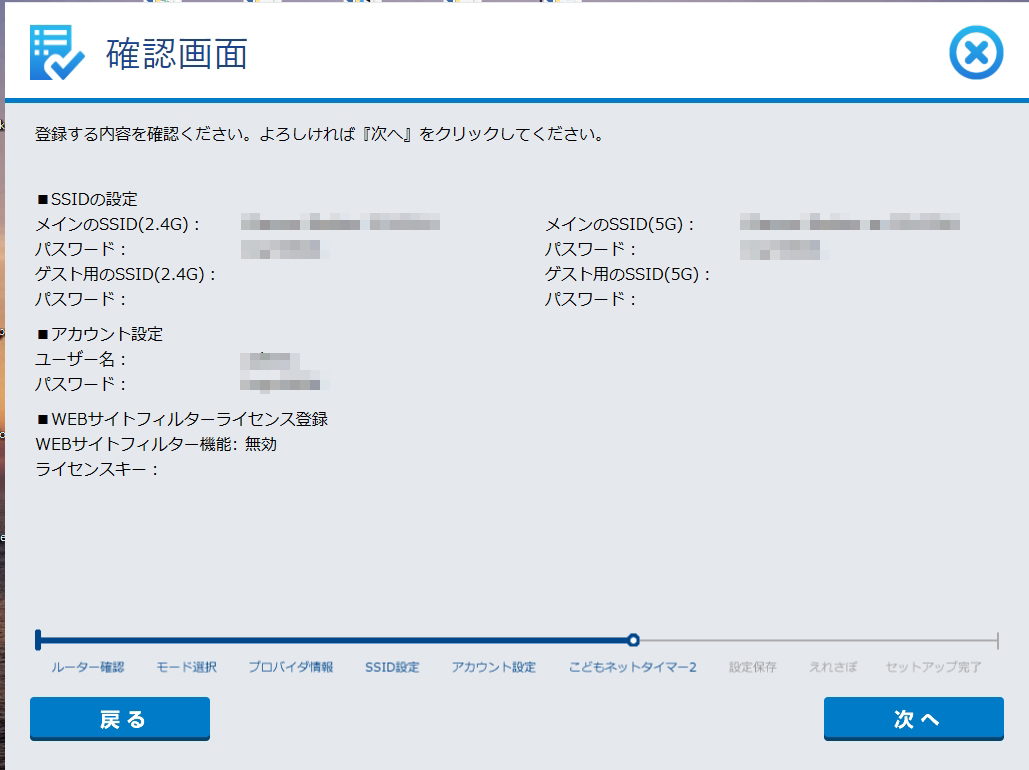This screenshot has height=770, width=1029.
Task: Click the end tick of the progress bar
Action: click(997, 640)
